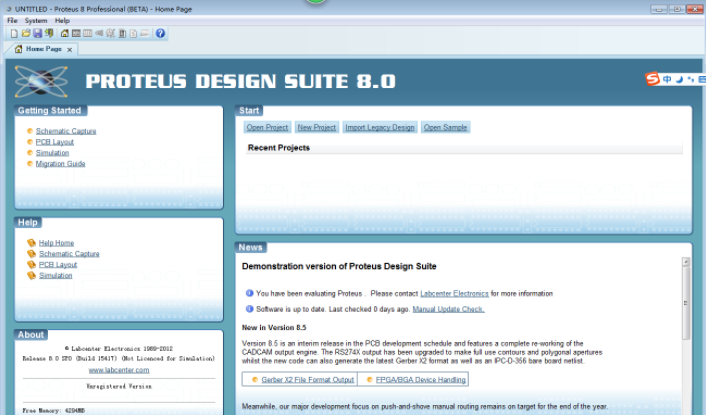This screenshot has width=706, height=415.
Task: Open Getting Started Schematic Capture link
Action: pos(66,131)
